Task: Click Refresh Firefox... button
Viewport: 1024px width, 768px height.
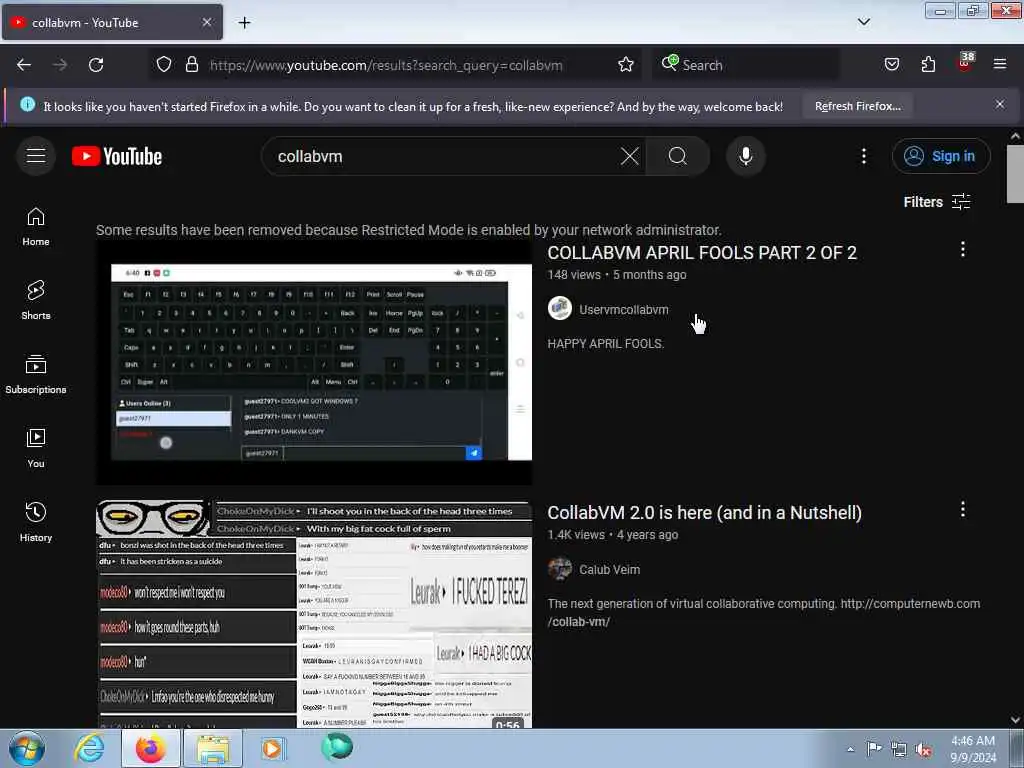Action: (x=857, y=106)
